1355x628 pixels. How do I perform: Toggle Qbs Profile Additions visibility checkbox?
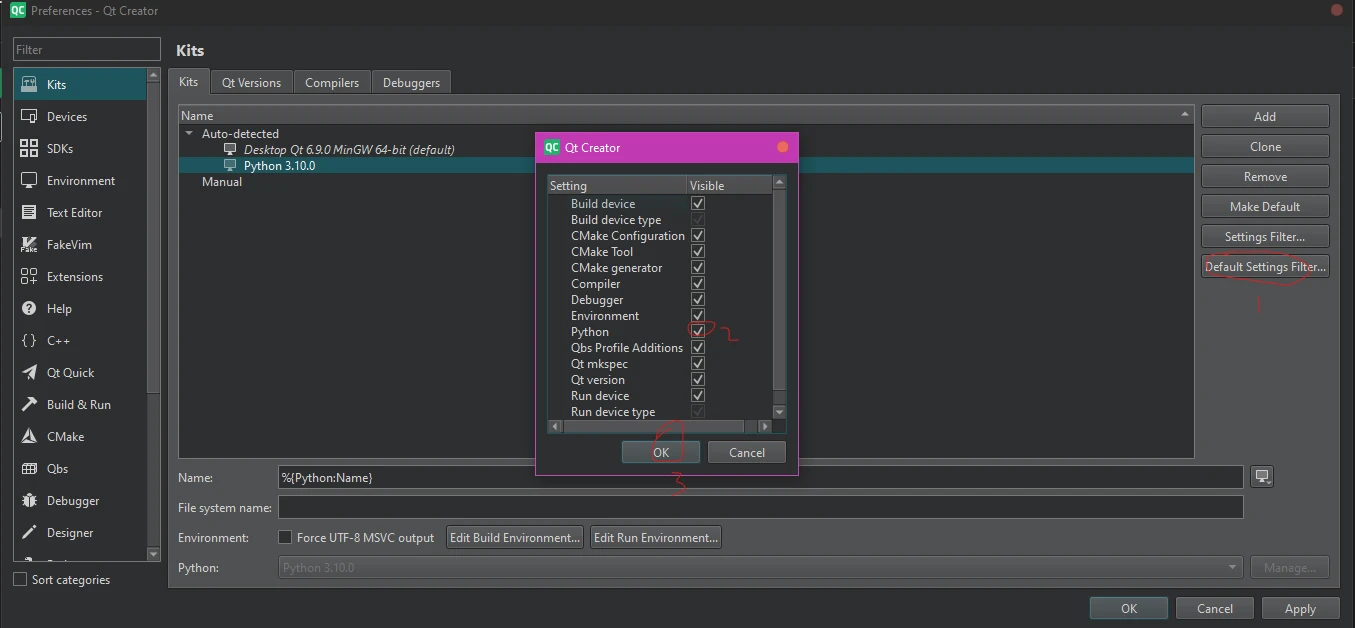[698, 348]
